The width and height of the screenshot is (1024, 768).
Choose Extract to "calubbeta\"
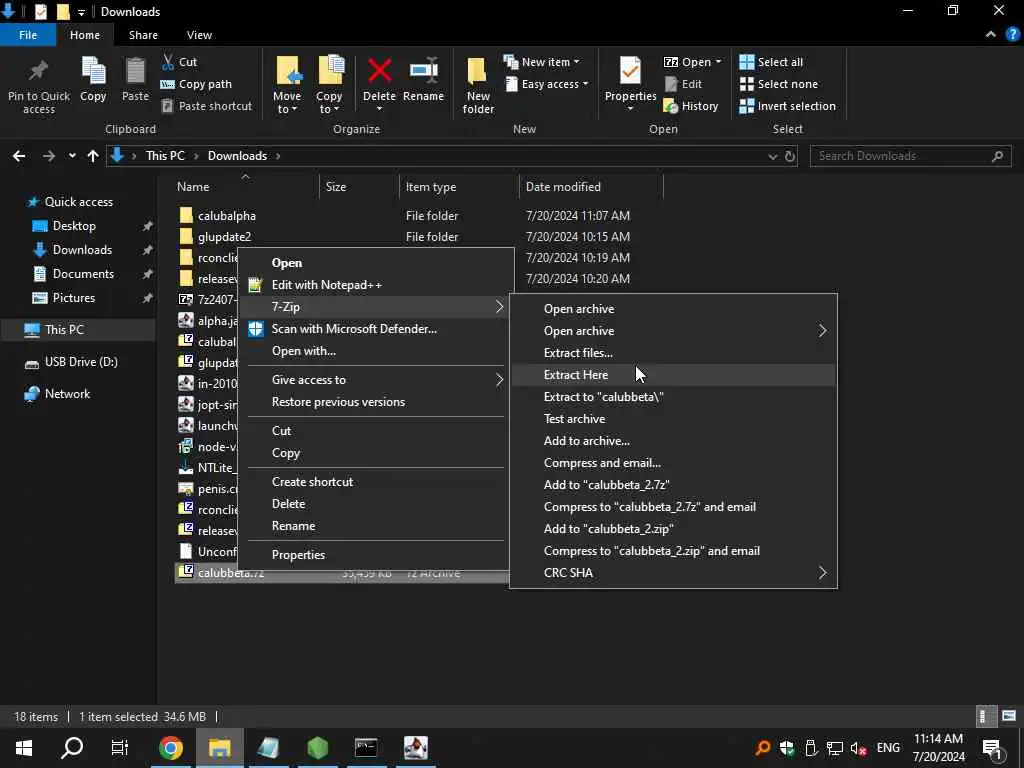pos(673,397)
